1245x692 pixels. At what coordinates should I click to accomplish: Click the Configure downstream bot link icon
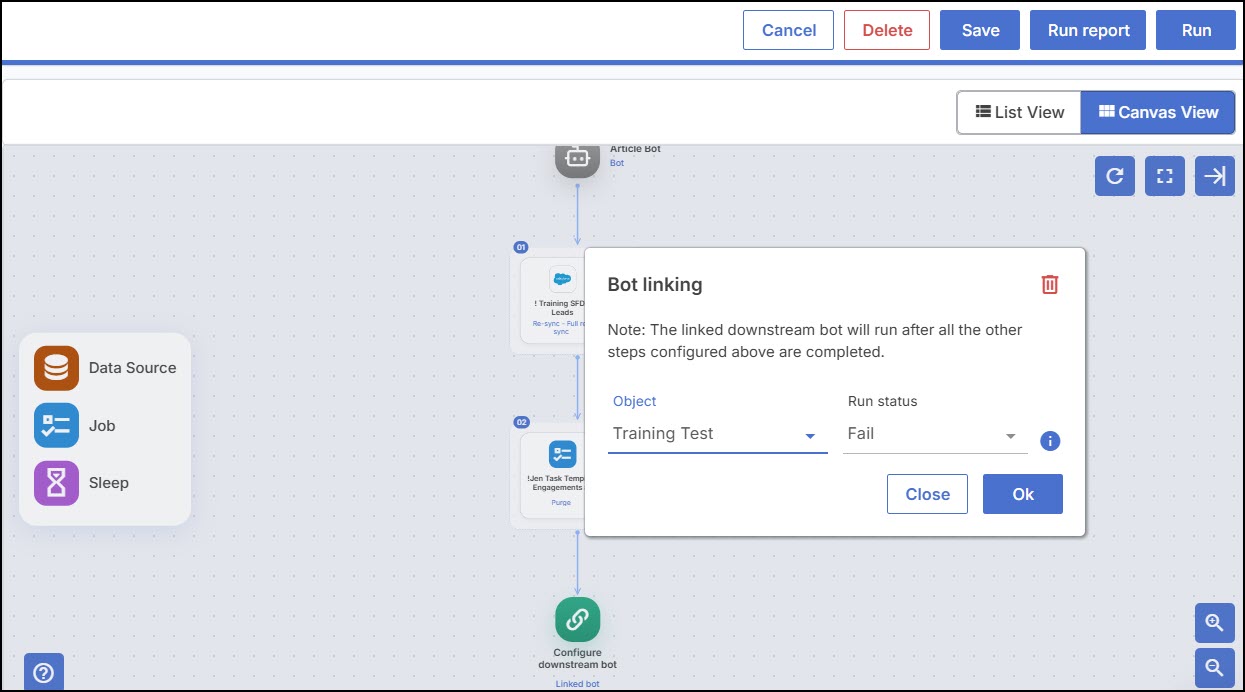(x=577, y=620)
